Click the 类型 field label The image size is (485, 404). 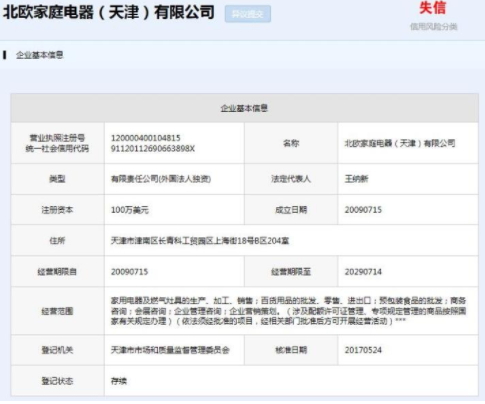(x=57, y=179)
